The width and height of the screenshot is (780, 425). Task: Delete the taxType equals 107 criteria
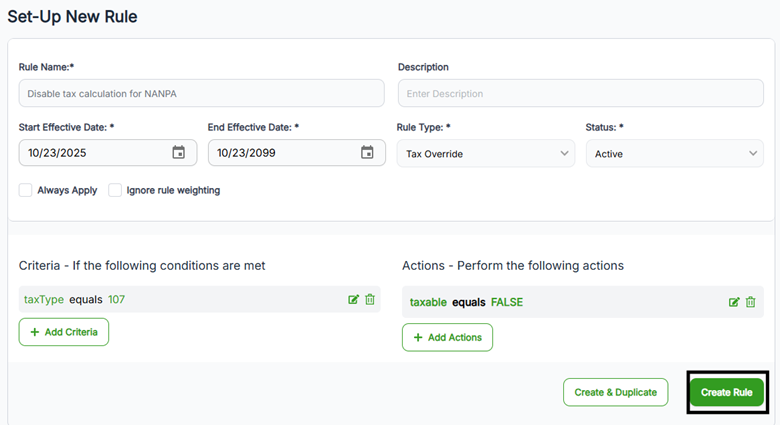(x=370, y=299)
